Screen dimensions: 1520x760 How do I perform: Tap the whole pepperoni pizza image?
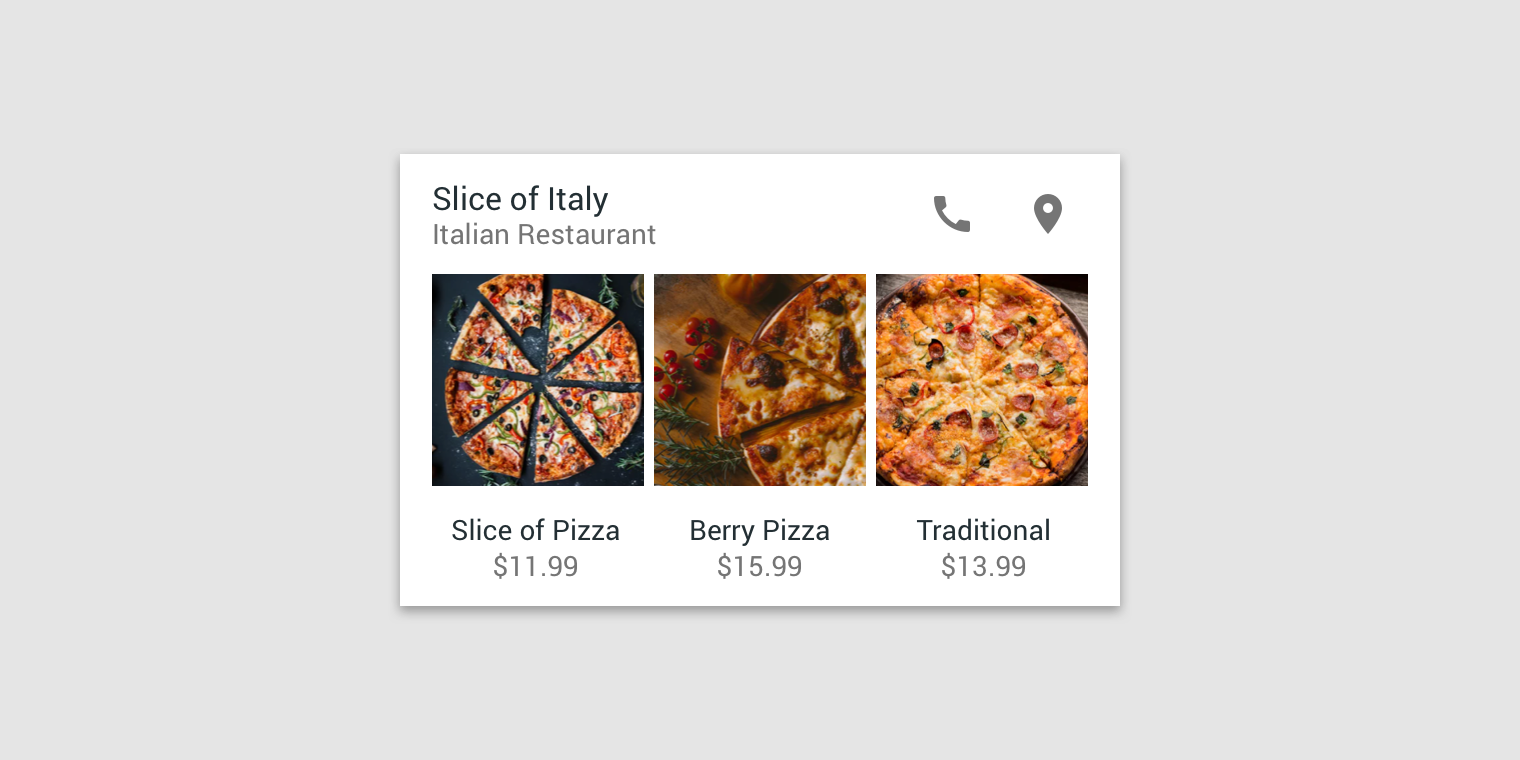tap(982, 380)
